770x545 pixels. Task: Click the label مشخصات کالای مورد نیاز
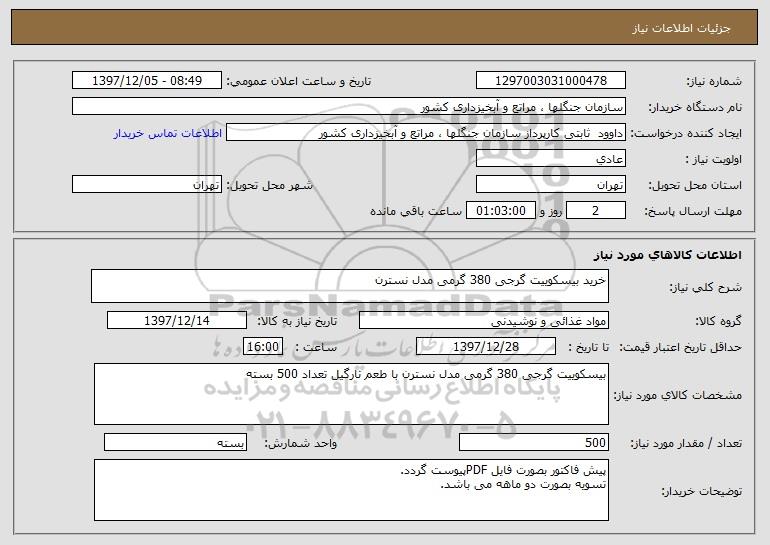[x=678, y=395]
